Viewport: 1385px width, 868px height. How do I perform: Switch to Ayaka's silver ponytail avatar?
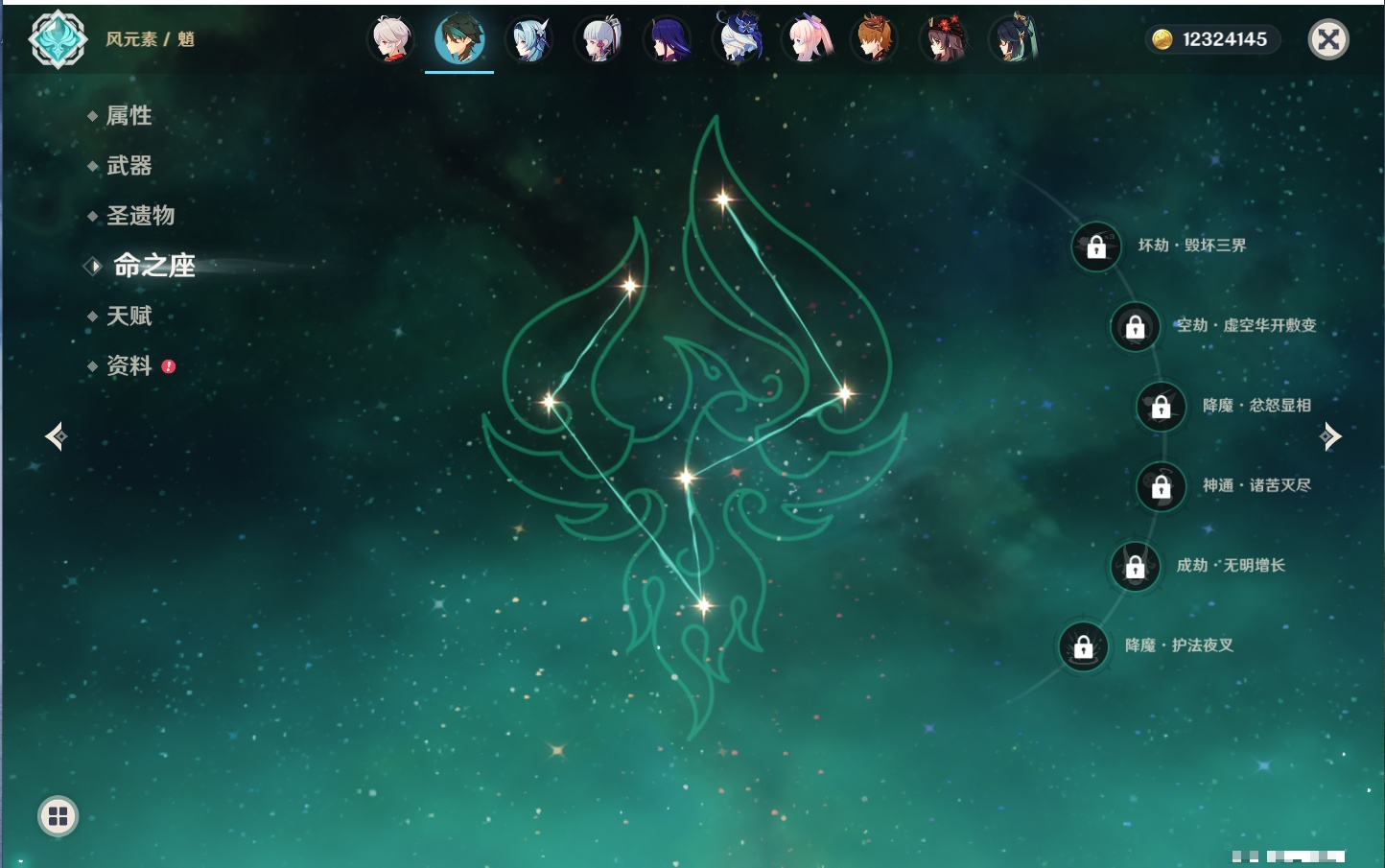pyautogui.click(x=599, y=39)
